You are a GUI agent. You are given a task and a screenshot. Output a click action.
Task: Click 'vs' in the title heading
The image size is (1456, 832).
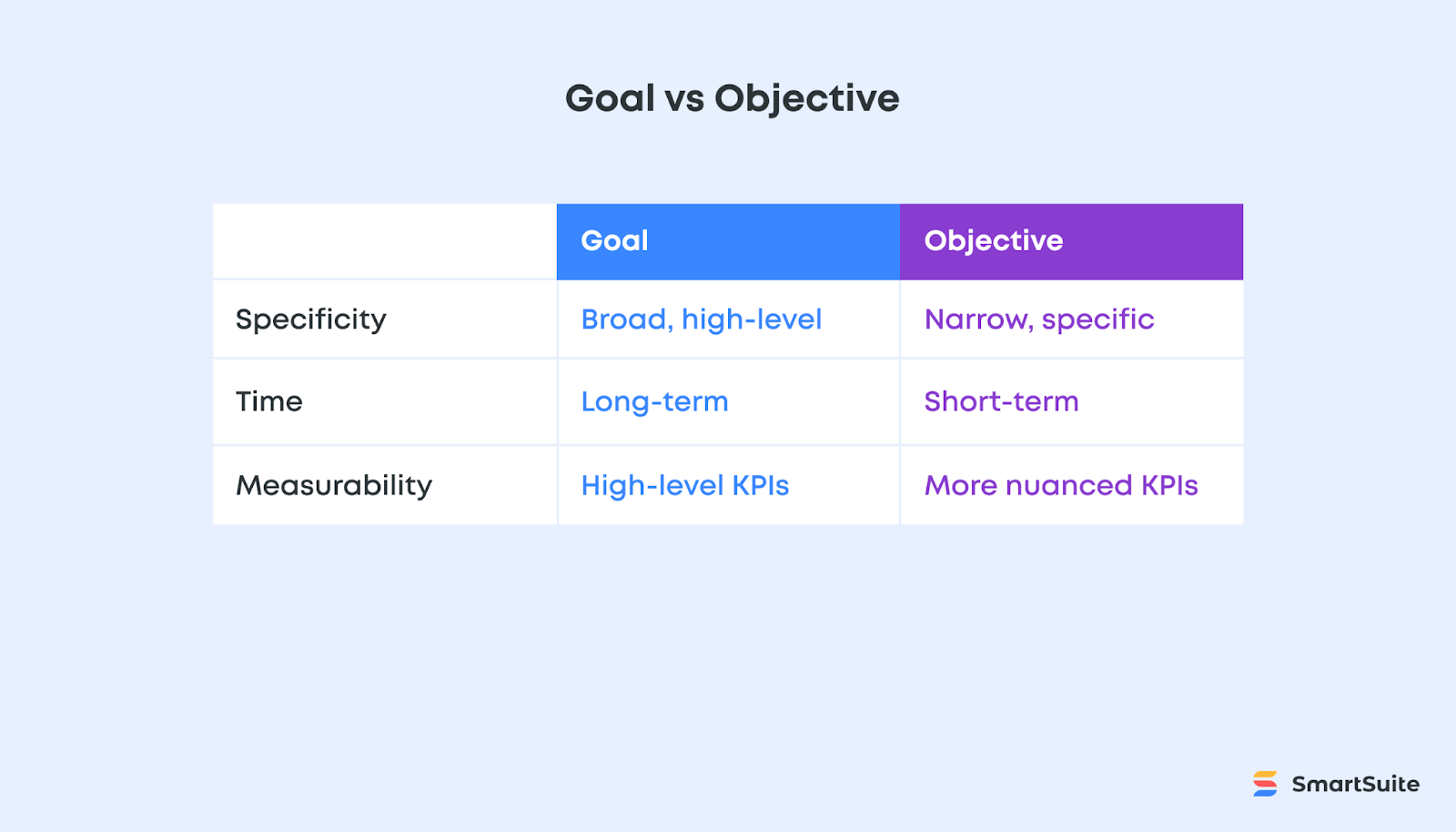click(684, 98)
